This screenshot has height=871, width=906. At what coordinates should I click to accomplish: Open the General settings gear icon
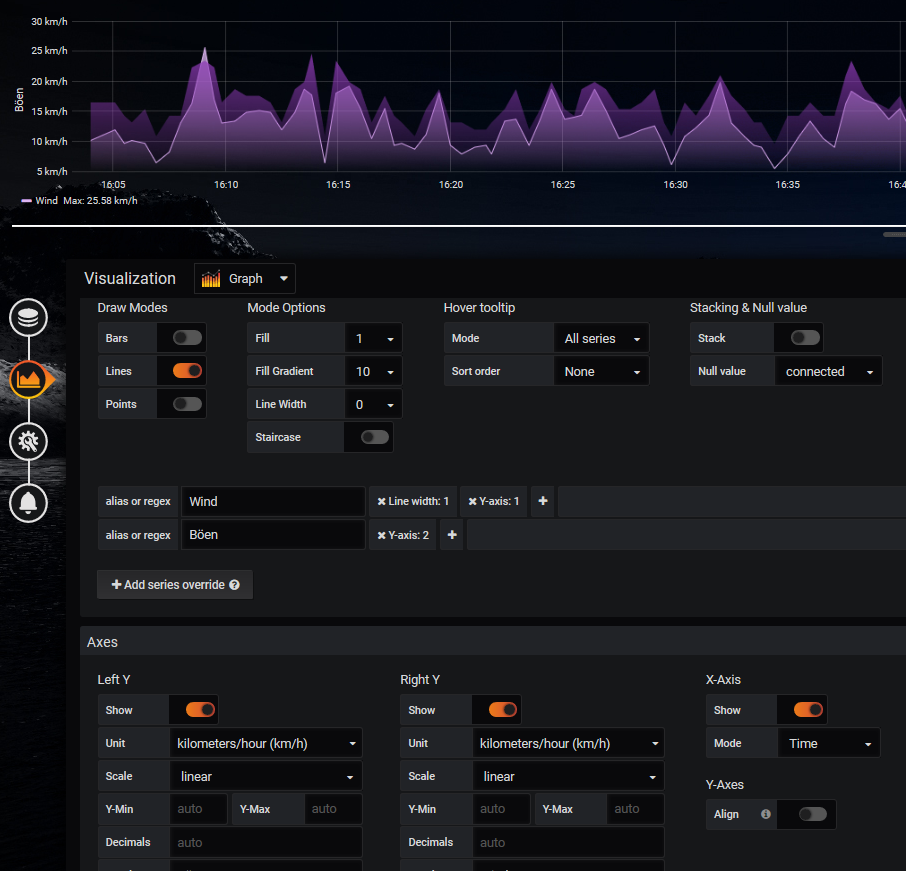pyautogui.click(x=29, y=441)
